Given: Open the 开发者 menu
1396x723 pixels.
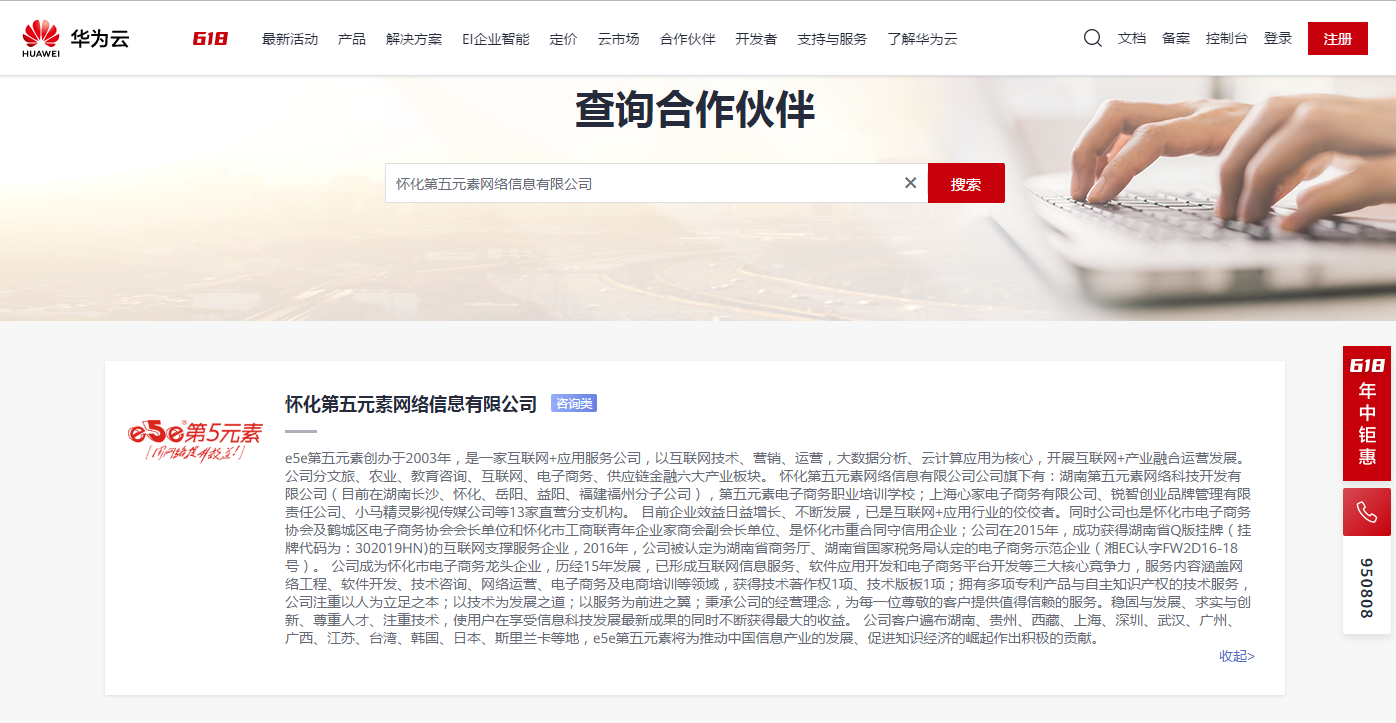Looking at the screenshot, I should click(x=756, y=39).
